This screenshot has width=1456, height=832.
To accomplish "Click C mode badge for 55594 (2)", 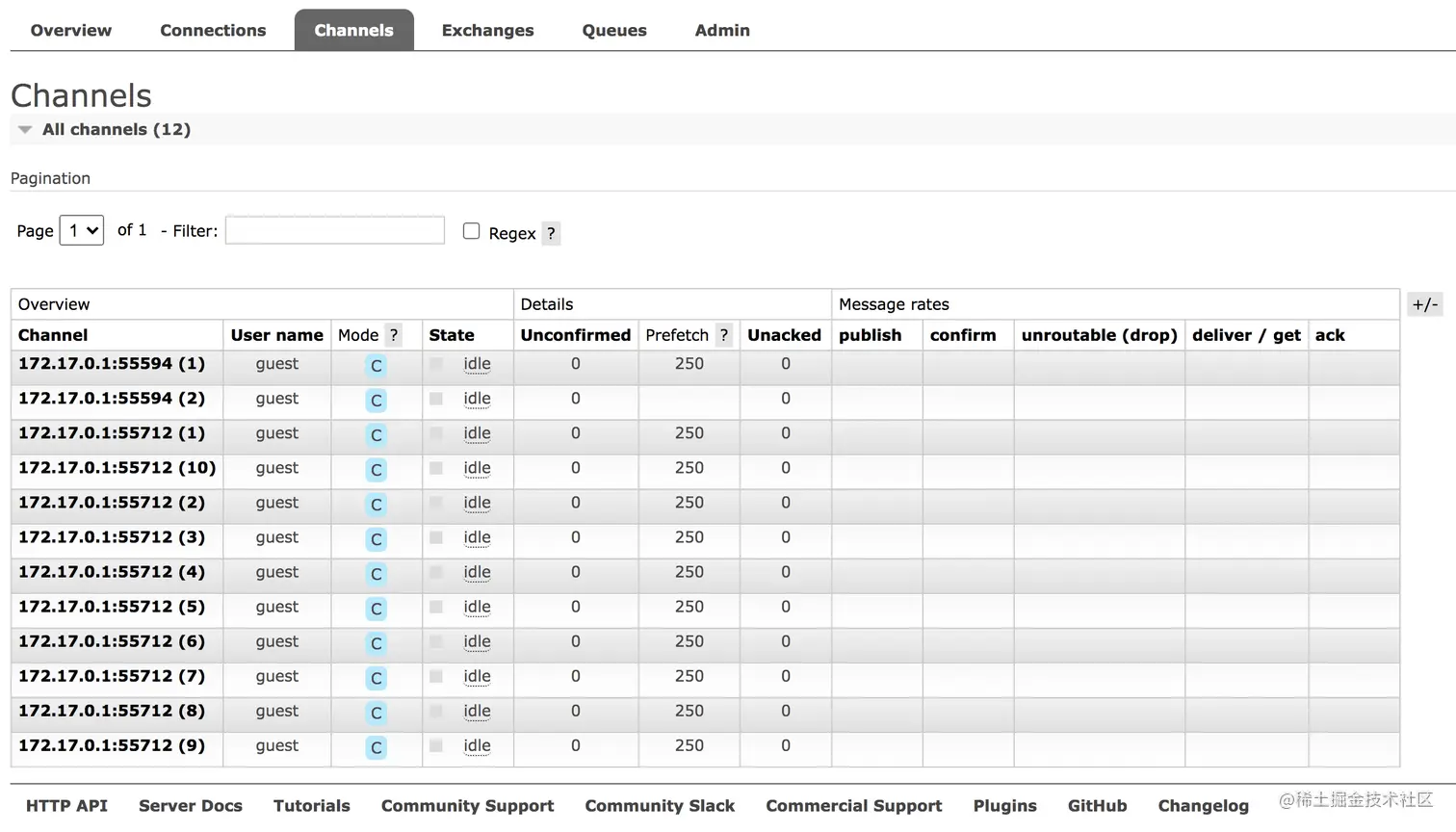I will (x=377, y=401).
